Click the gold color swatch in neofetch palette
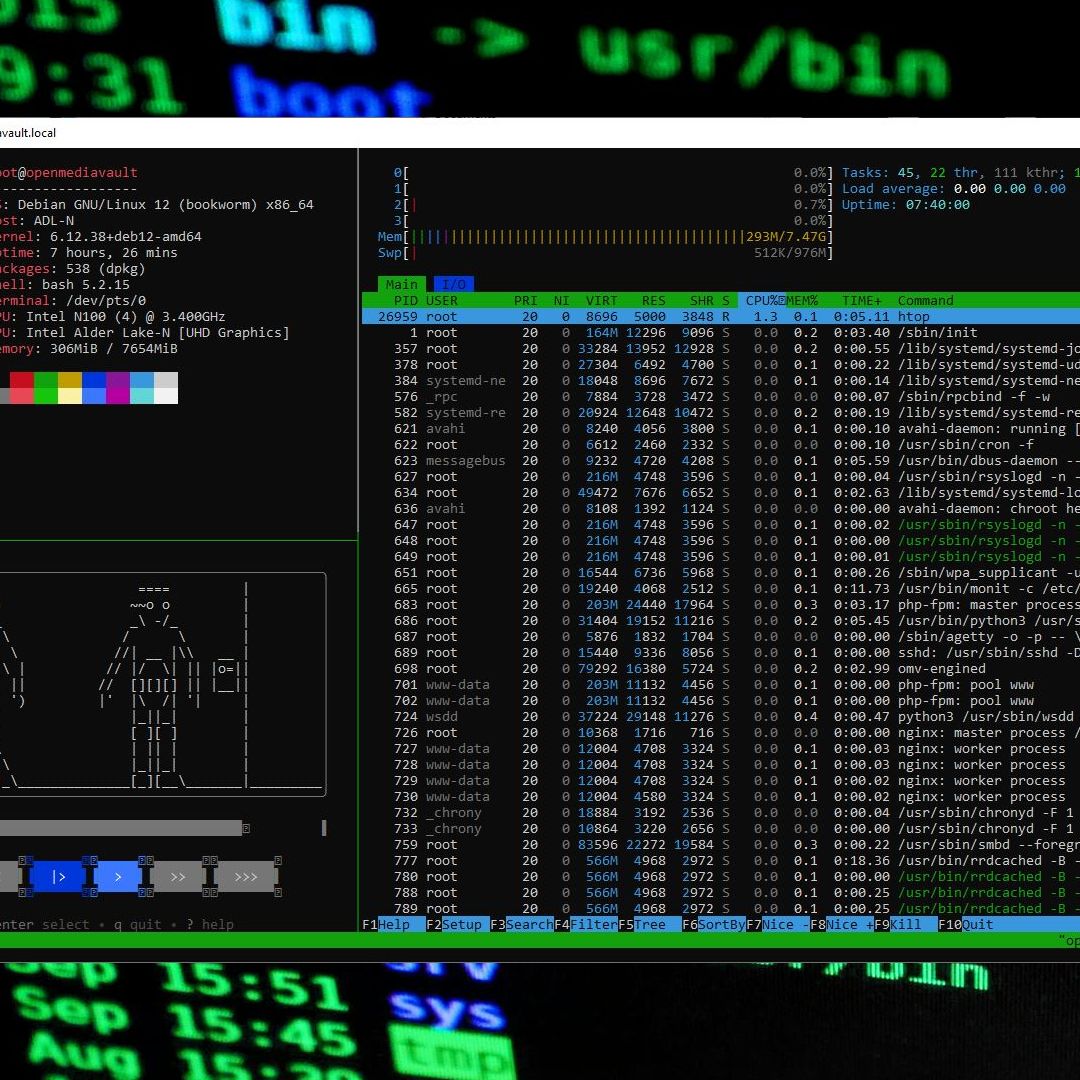 point(70,380)
